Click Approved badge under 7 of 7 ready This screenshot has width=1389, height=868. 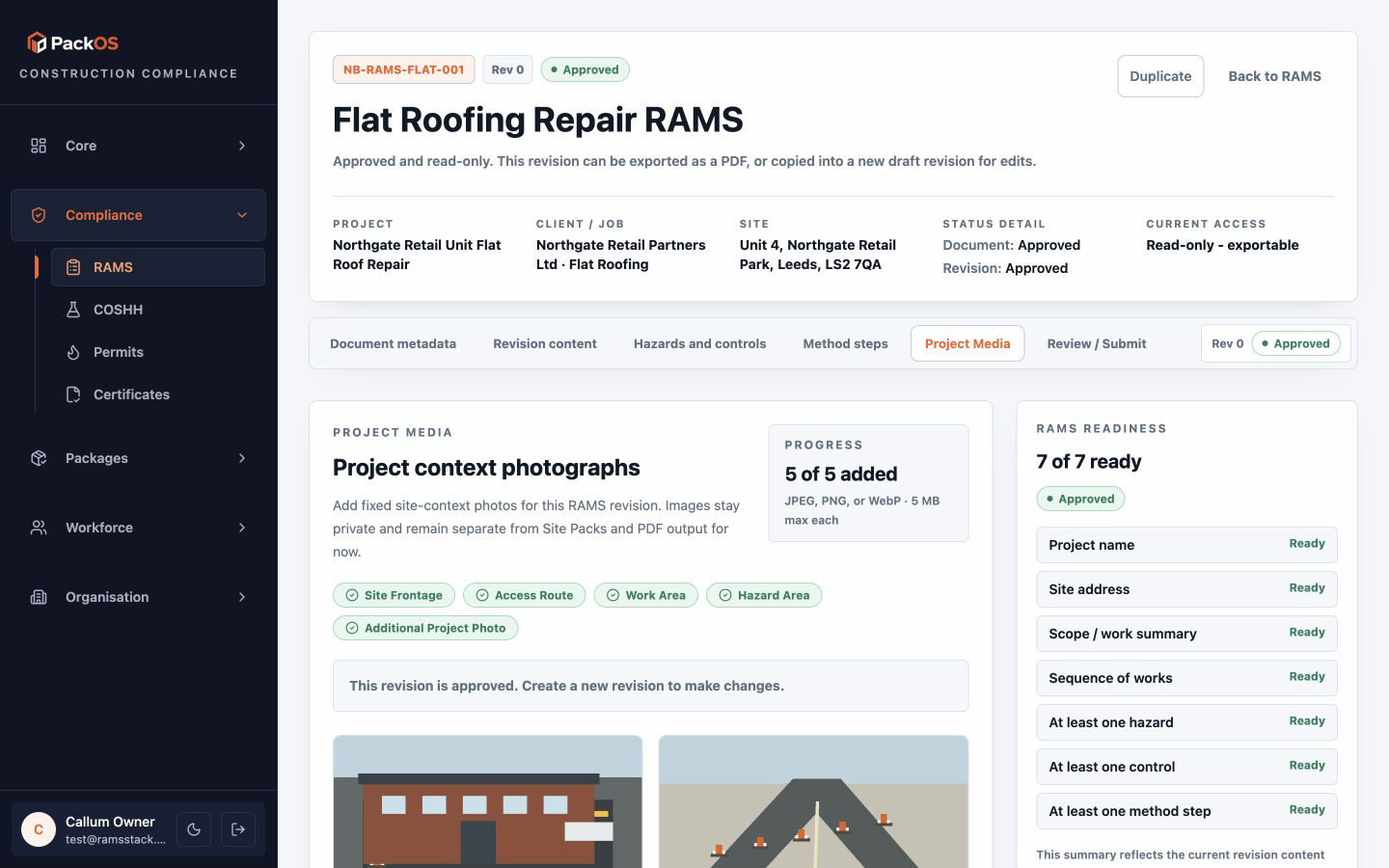tap(1080, 499)
